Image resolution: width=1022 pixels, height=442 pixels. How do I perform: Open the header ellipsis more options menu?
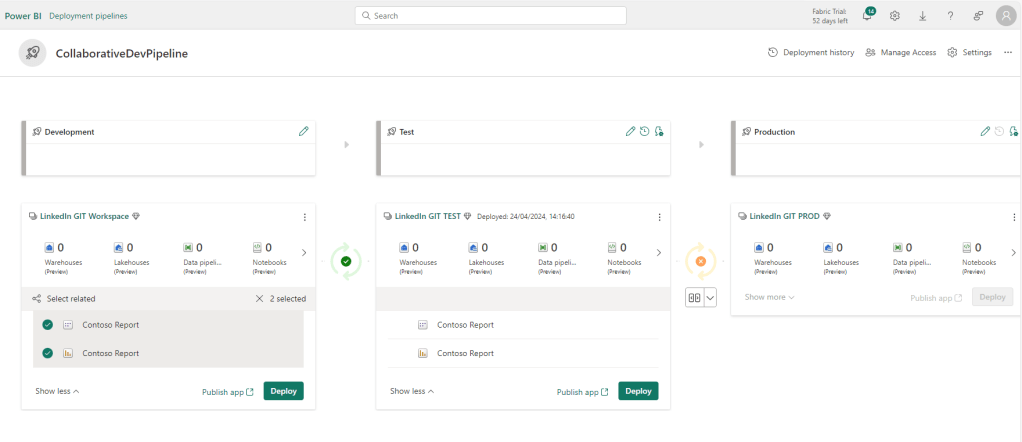click(1007, 52)
